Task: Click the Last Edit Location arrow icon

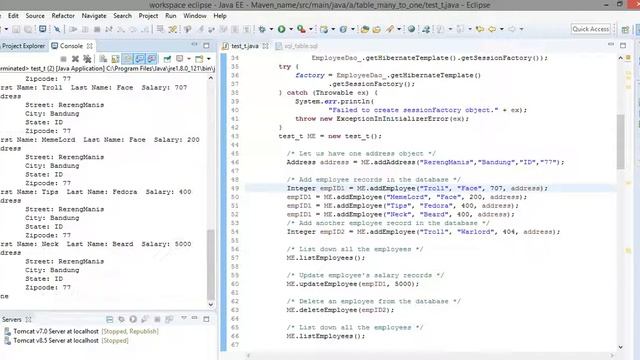Action: [x=480, y=29]
